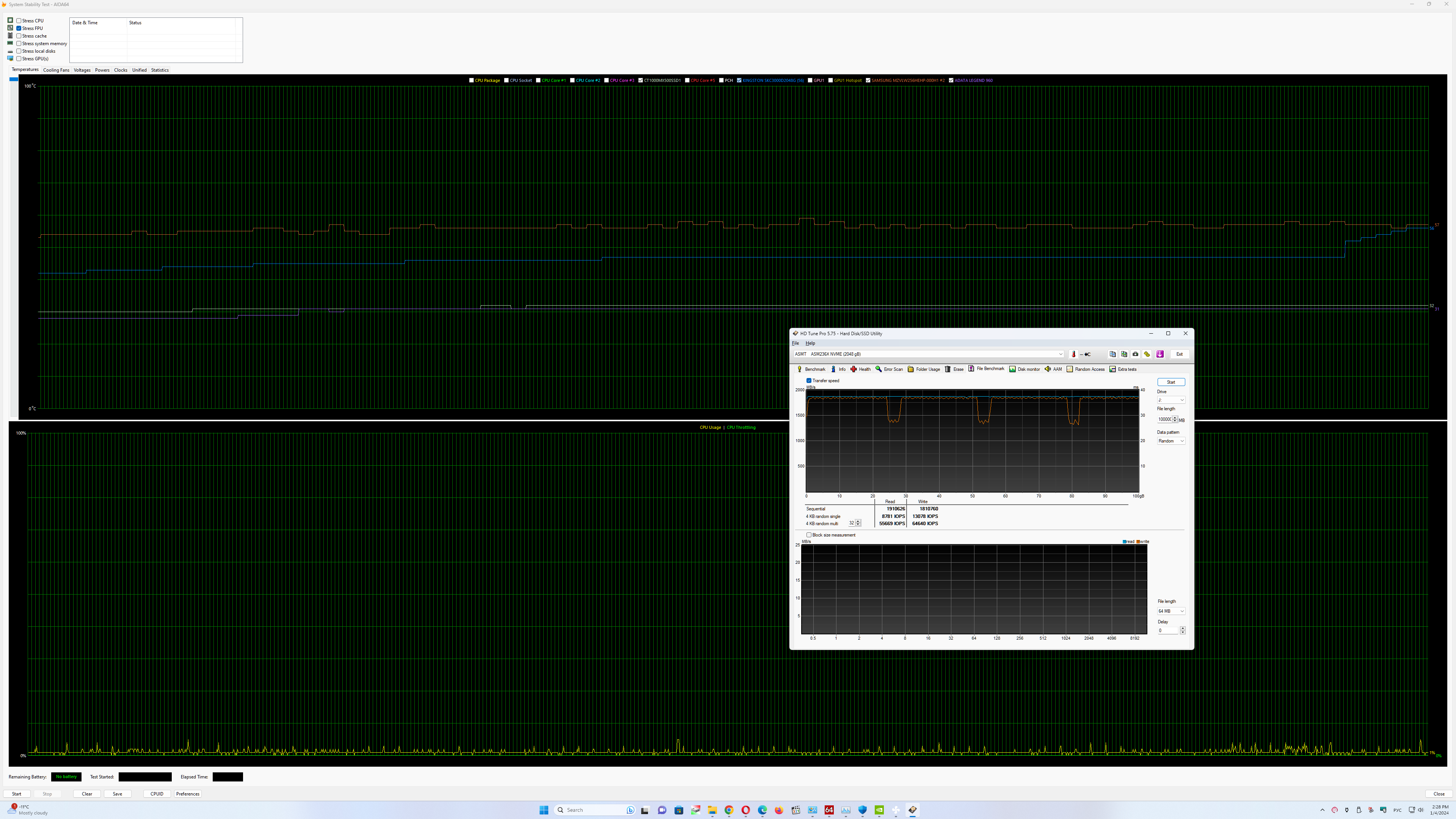Open HD Tune options gear icon
Image resolution: width=1456 pixels, height=819 pixels.
[x=1147, y=355]
